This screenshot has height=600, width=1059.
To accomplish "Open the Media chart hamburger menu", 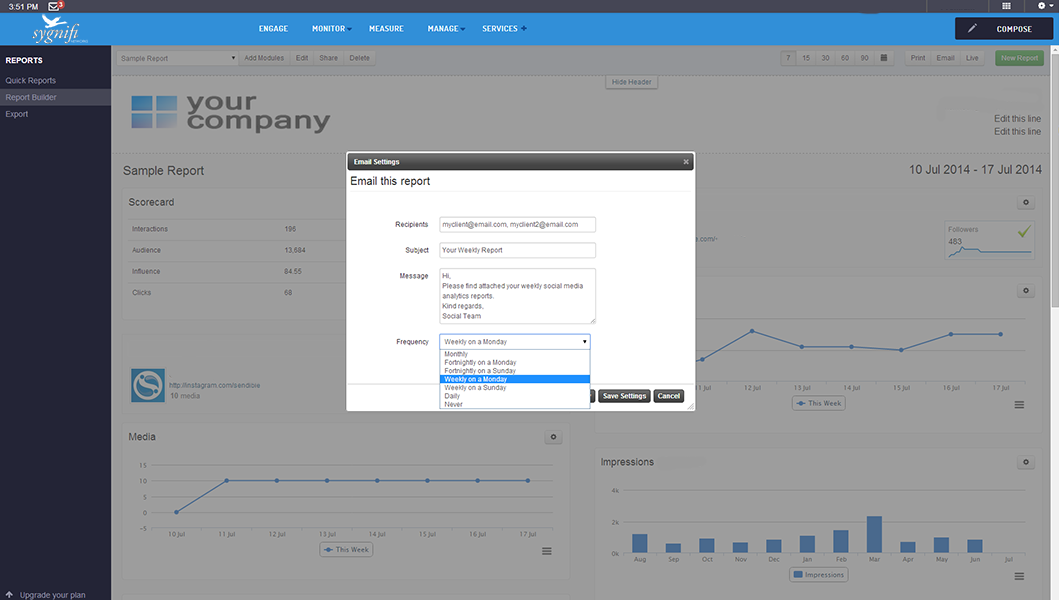I will (x=547, y=551).
